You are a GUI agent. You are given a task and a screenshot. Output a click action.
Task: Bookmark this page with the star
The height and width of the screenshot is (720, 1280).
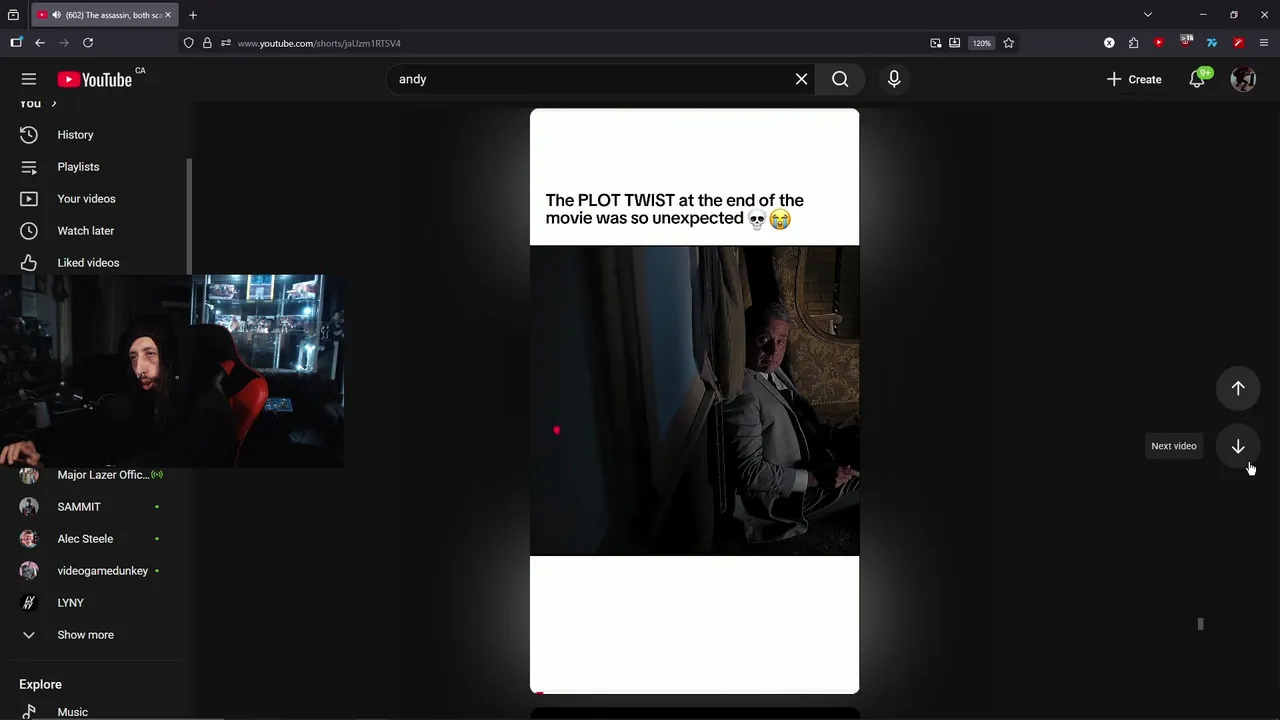pos(1008,43)
